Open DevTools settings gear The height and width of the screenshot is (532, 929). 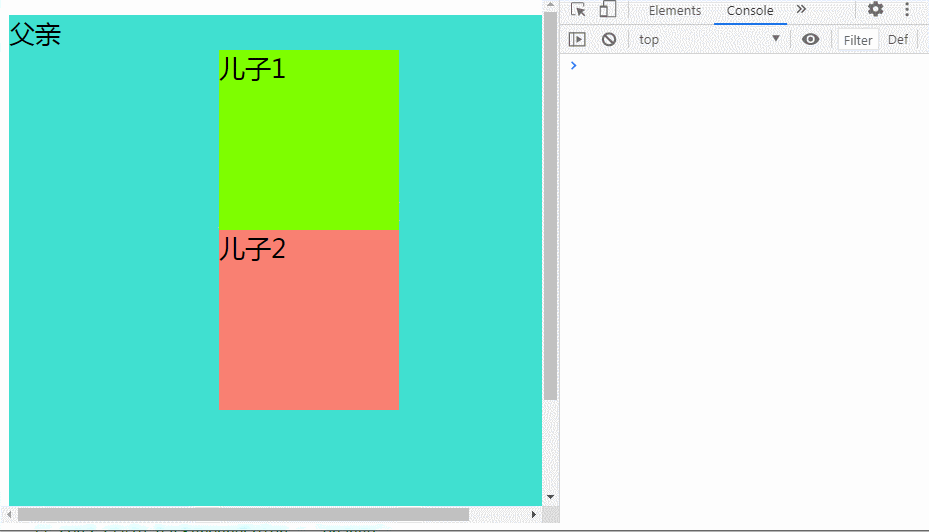tap(875, 10)
